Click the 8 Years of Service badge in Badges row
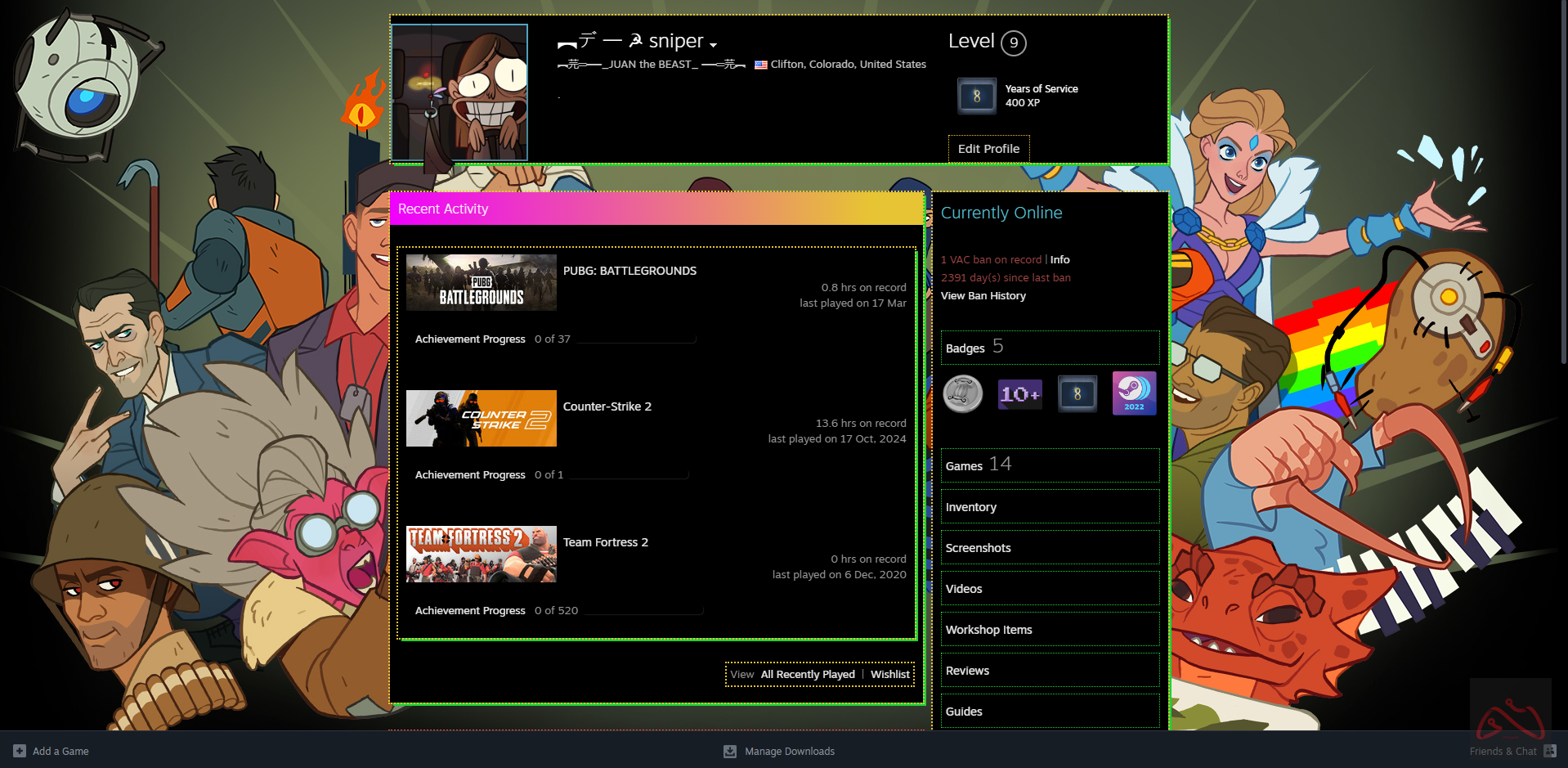The height and width of the screenshot is (768, 1568). pyautogui.click(x=1077, y=394)
